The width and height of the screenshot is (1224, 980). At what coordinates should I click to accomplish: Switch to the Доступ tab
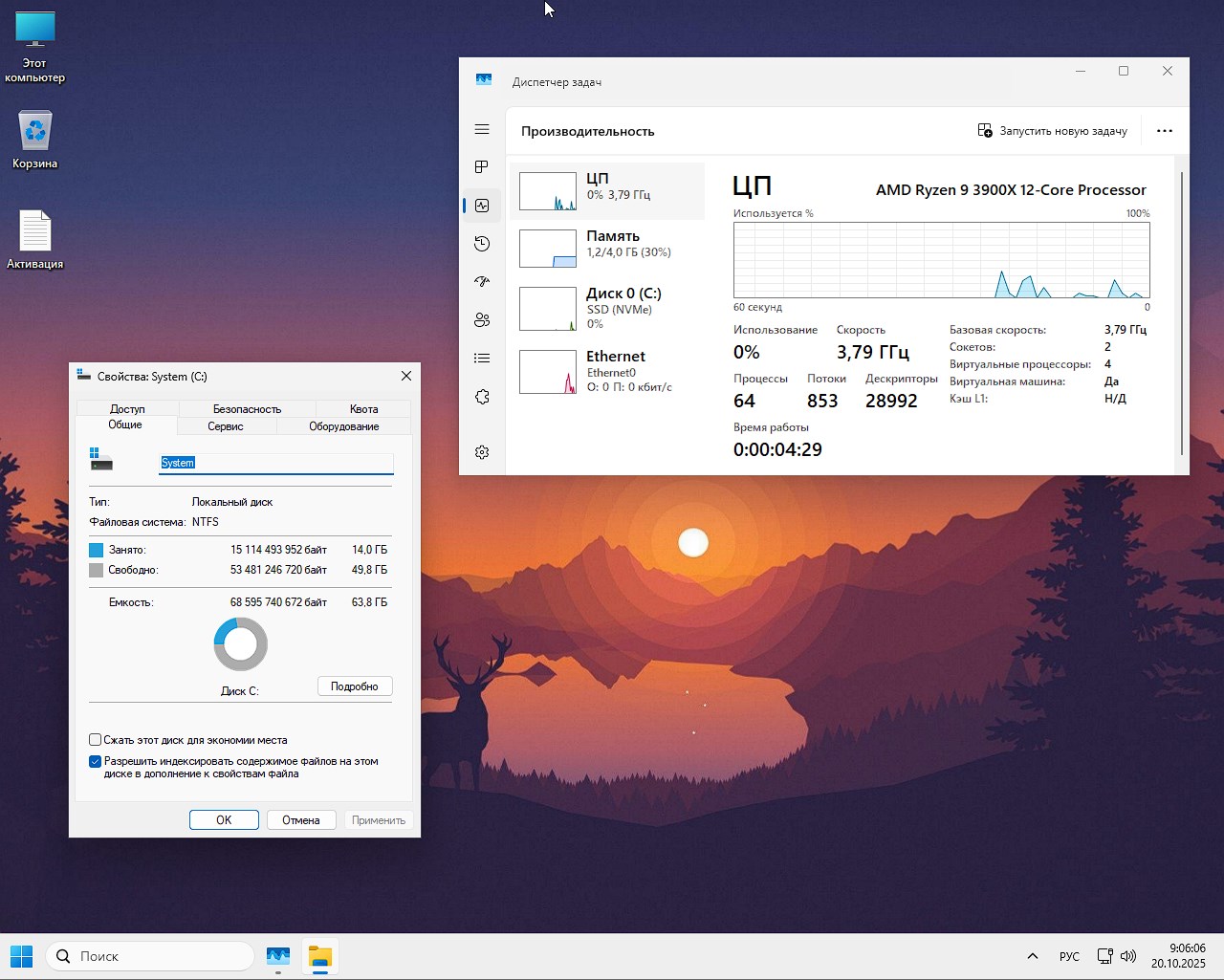pos(127,409)
